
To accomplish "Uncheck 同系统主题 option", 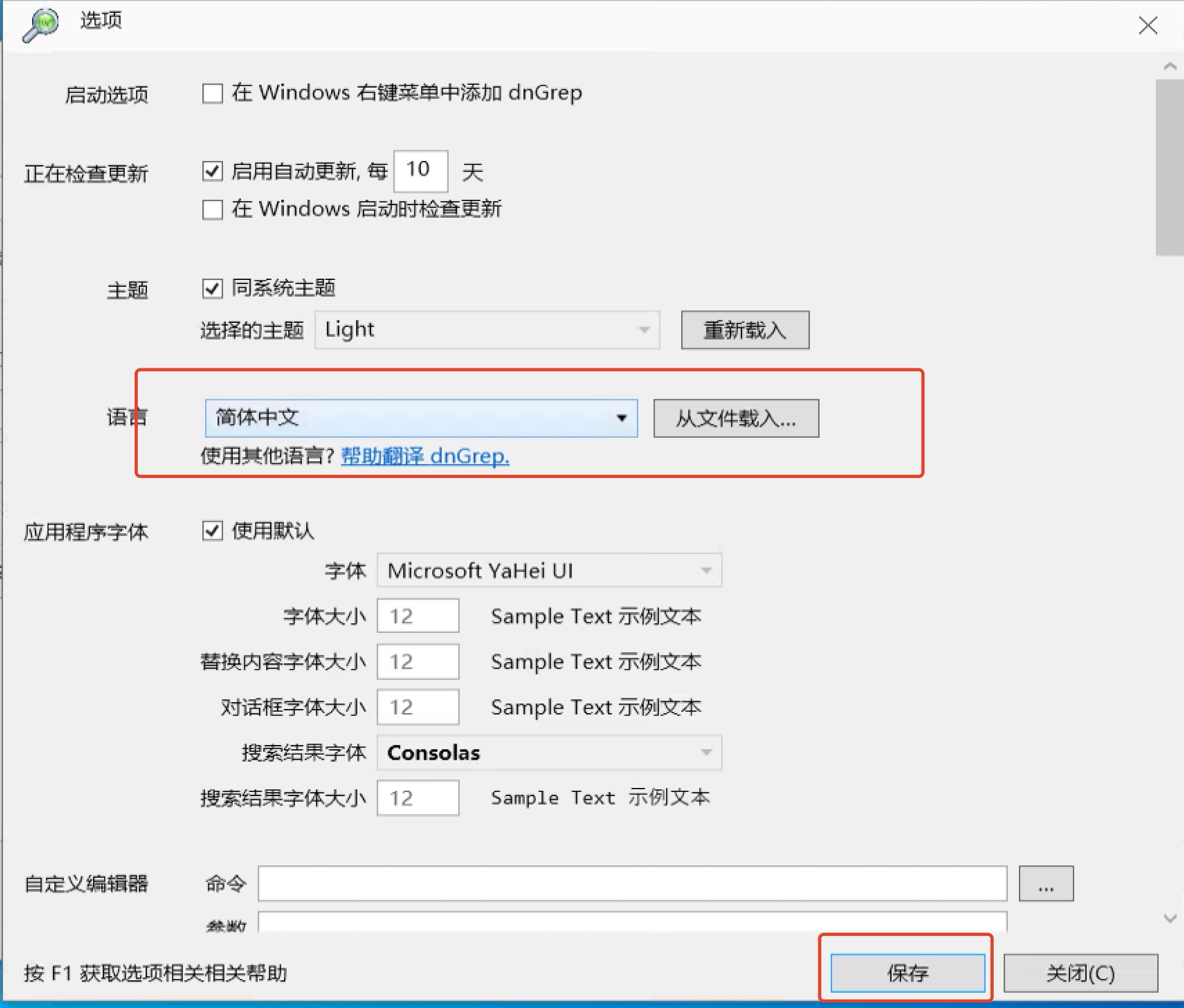I will (x=212, y=290).
